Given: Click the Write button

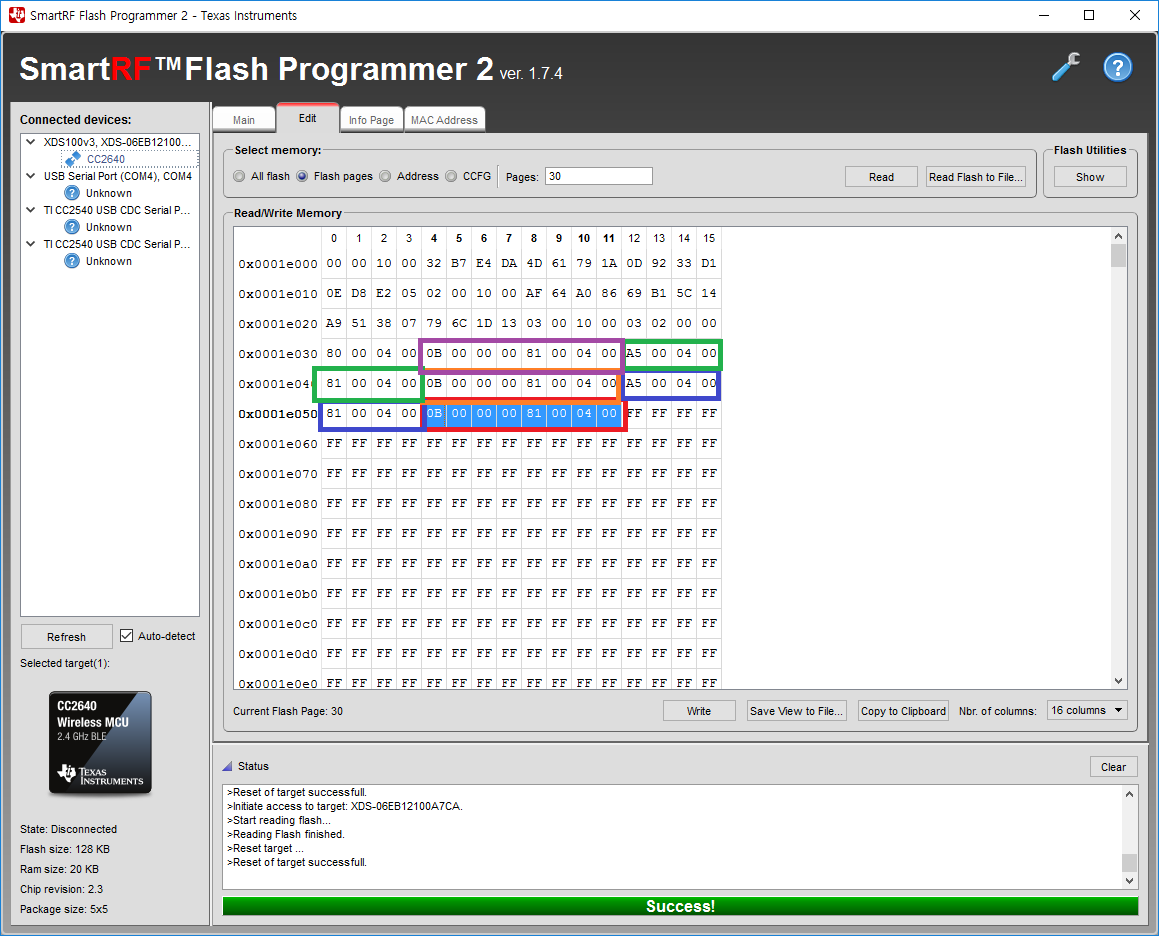Looking at the screenshot, I should tap(699, 711).
